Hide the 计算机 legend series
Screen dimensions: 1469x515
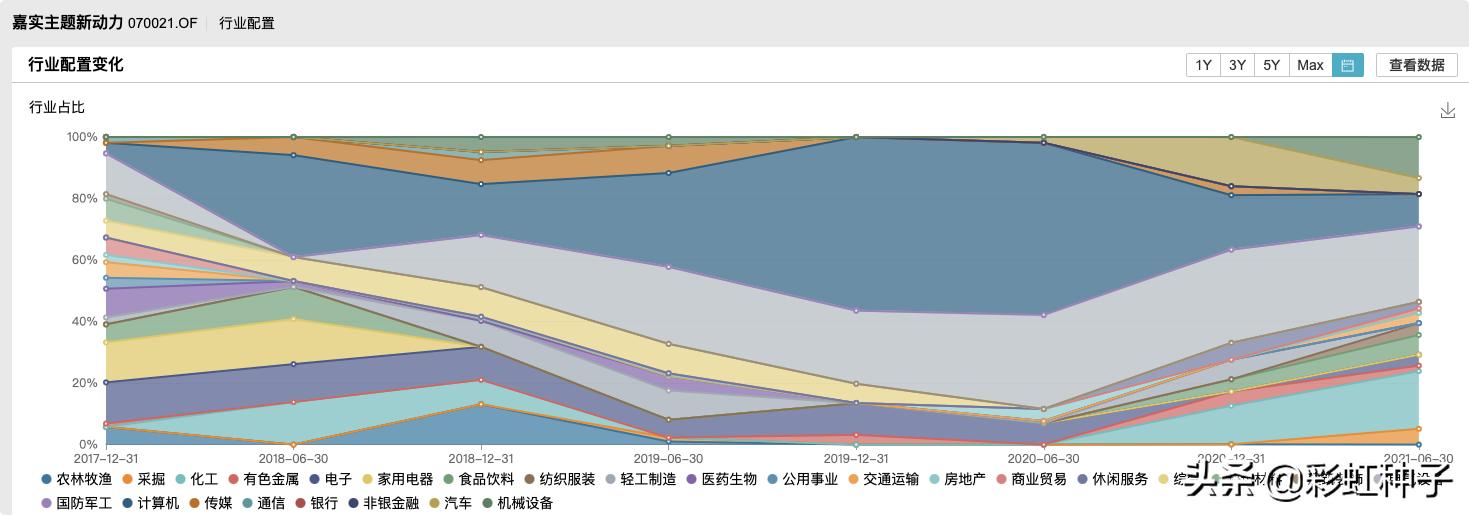(x=150, y=503)
